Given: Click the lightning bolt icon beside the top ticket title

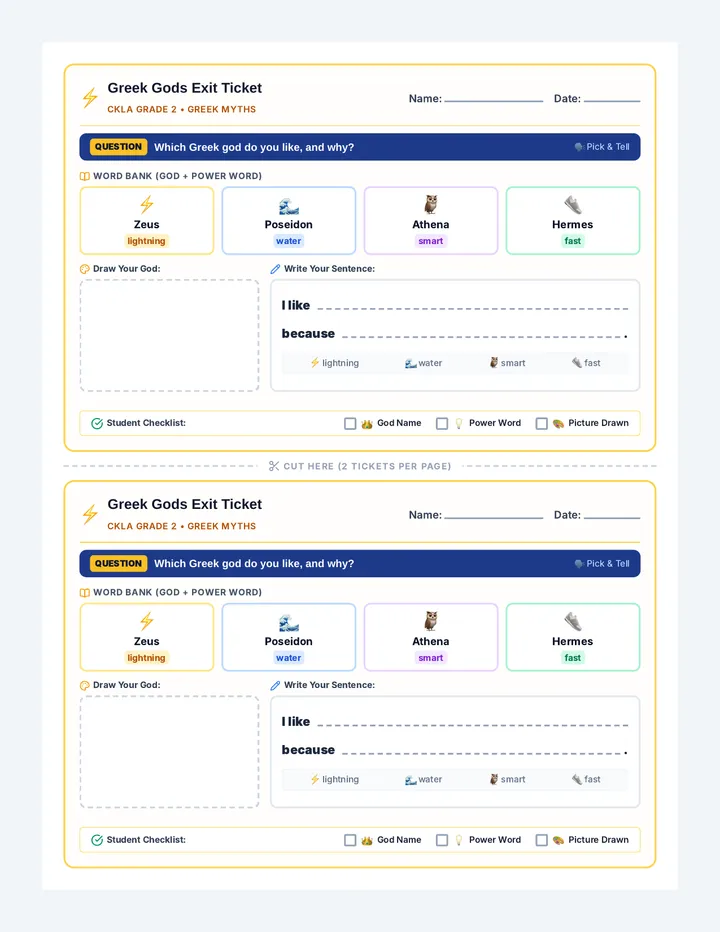Looking at the screenshot, I should (x=90, y=97).
